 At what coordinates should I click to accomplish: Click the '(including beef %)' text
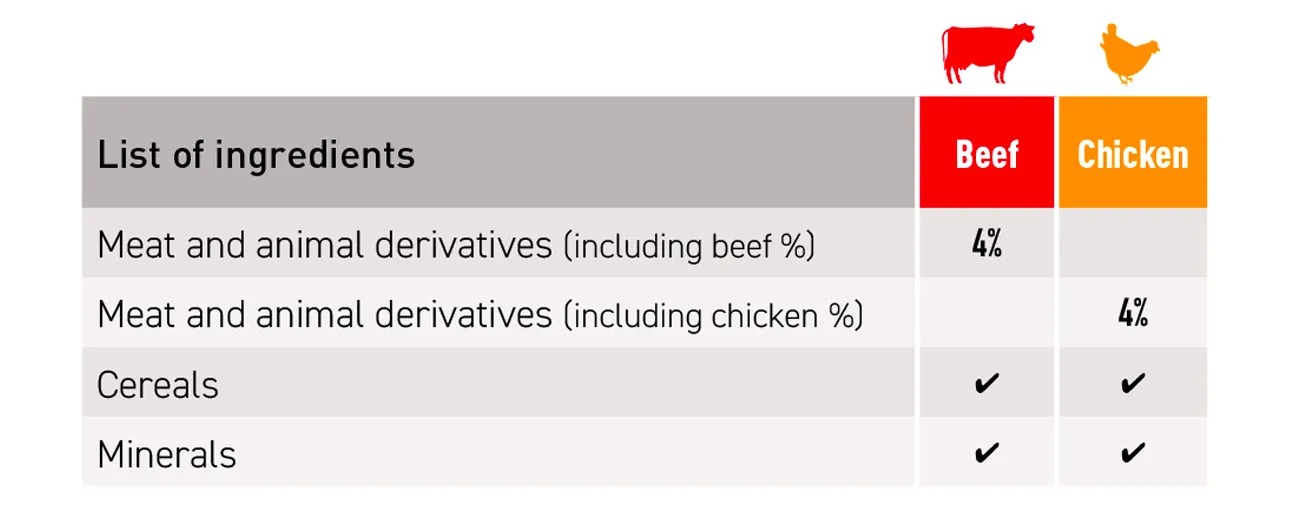689,247
